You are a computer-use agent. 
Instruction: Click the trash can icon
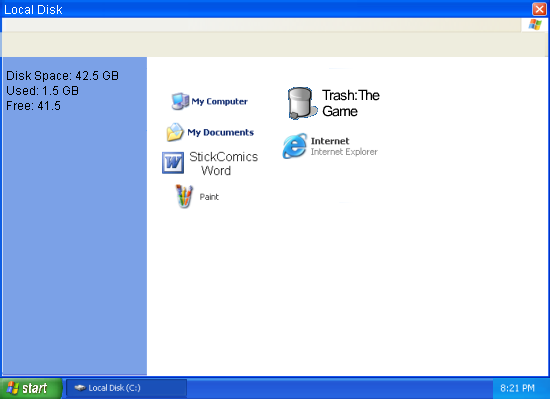click(x=302, y=103)
